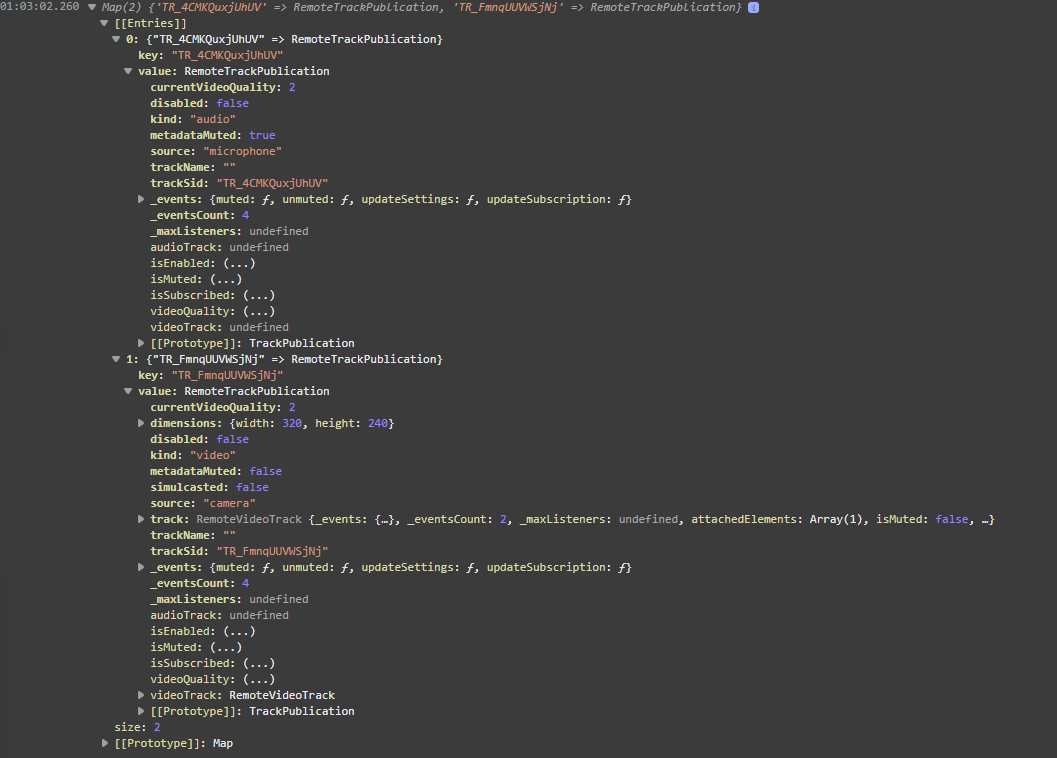Expand the dimensions object showing width and height
1057x758 pixels.
point(140,423)
